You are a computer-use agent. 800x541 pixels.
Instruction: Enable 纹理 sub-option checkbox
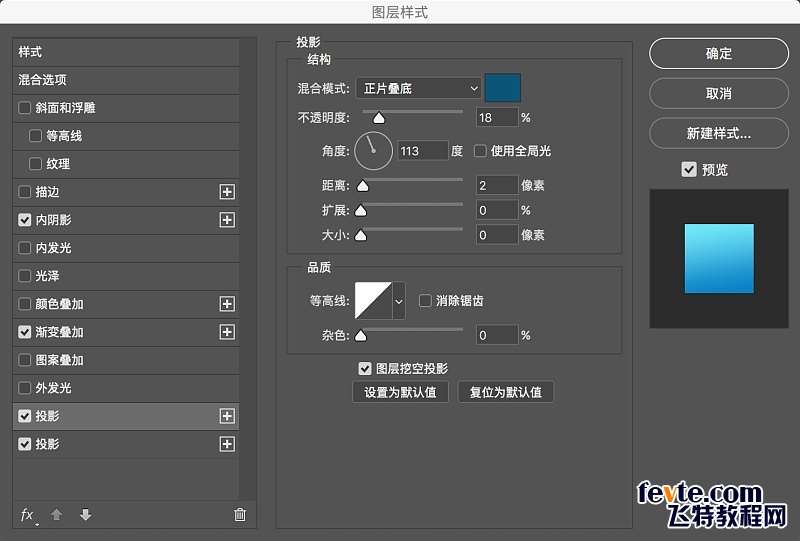(35, 164)
